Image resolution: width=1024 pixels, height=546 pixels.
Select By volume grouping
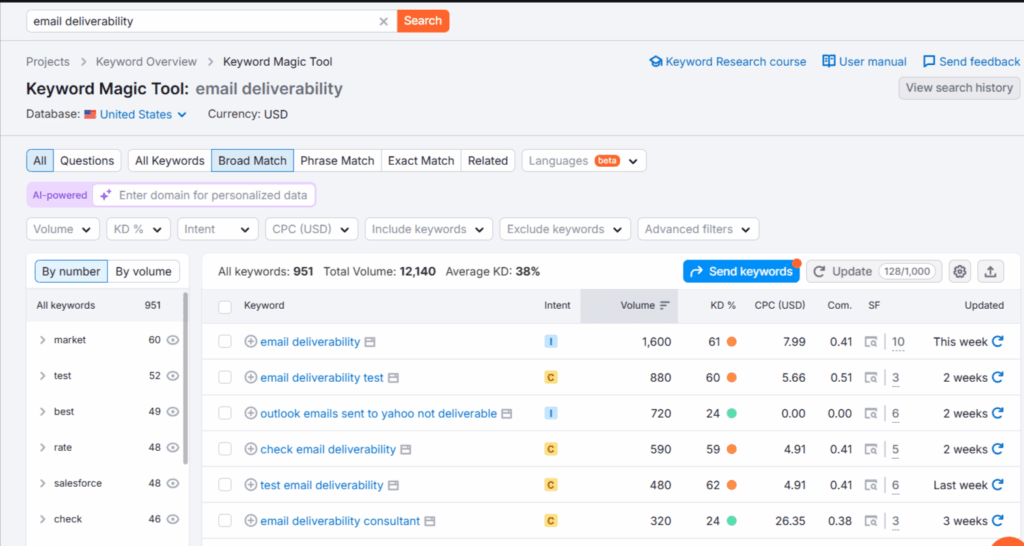tap(144, 272)
